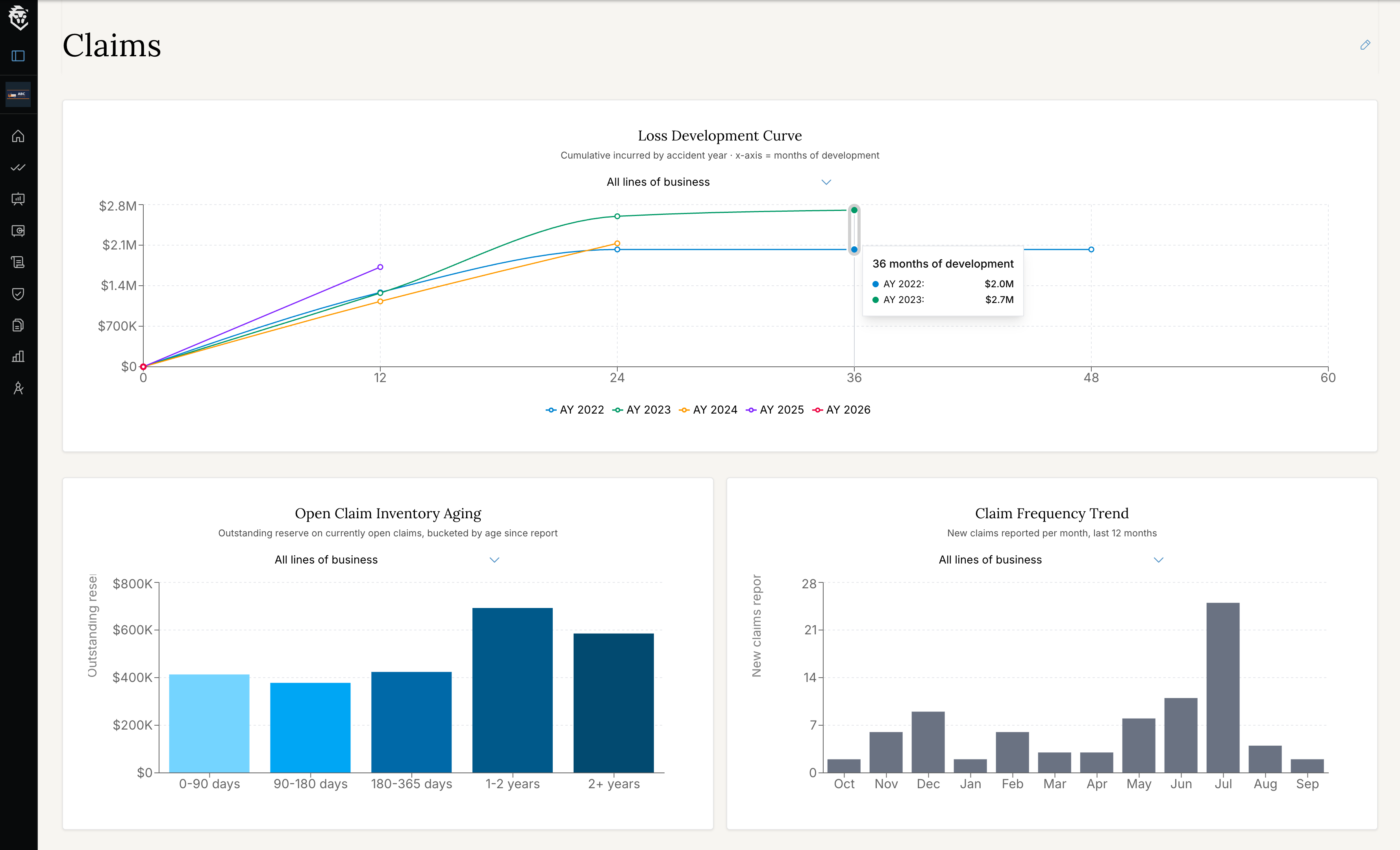The width and height of the screenshot is (1400, 850).
Task: Click the pencil edit icon
Action: tap(1365, 45)
